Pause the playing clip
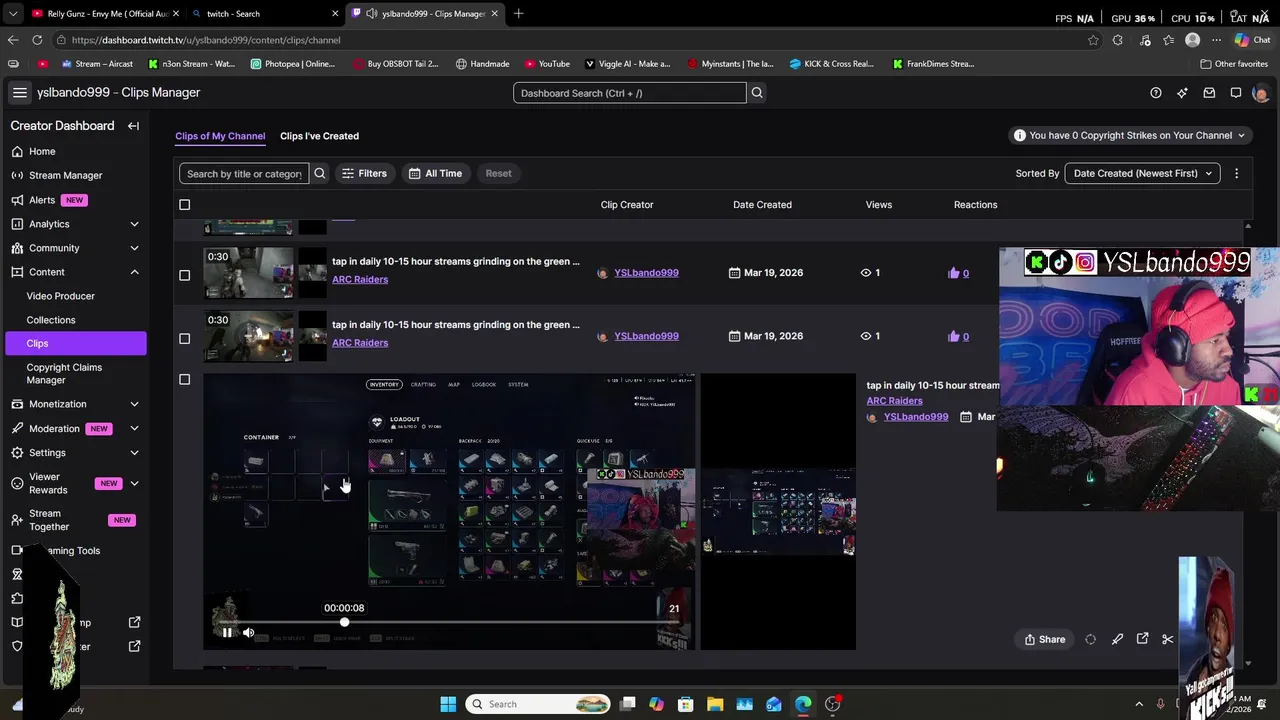This screenshot has width=1280, height=720. (x=228, y=633)
